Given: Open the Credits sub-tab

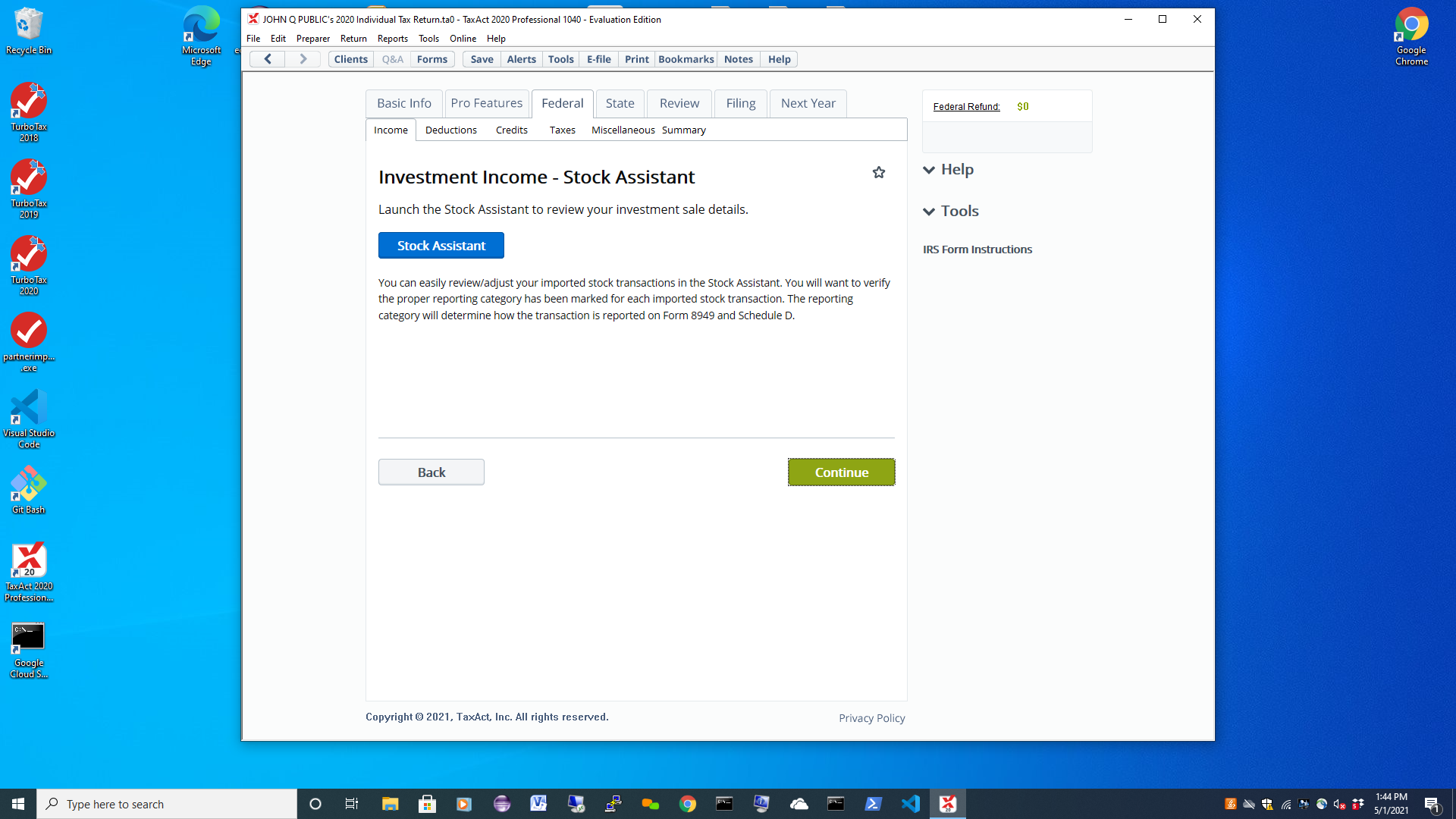Looking at the screenshot, I should 512,130.
